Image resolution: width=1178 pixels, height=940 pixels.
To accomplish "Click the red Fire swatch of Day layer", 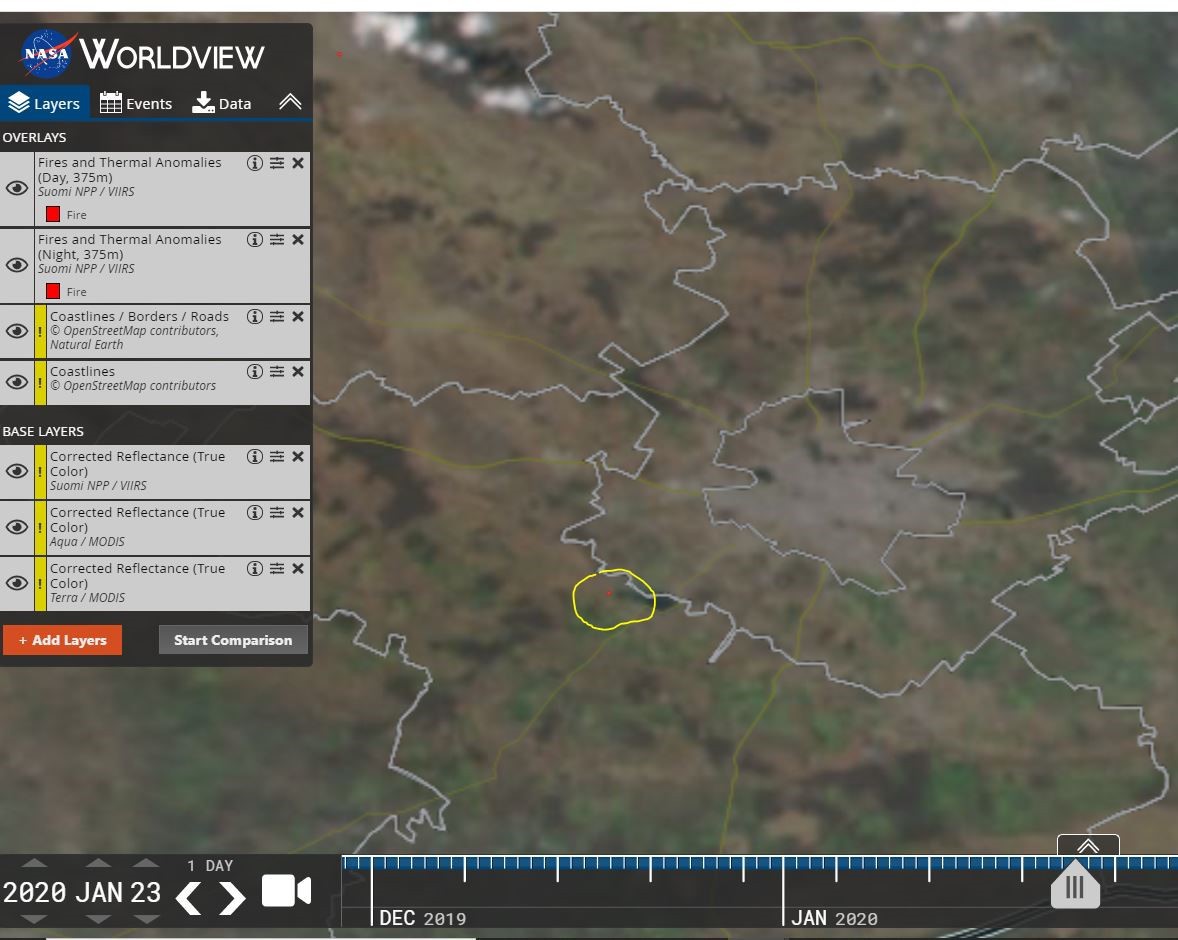I will (x=53, y=214).
